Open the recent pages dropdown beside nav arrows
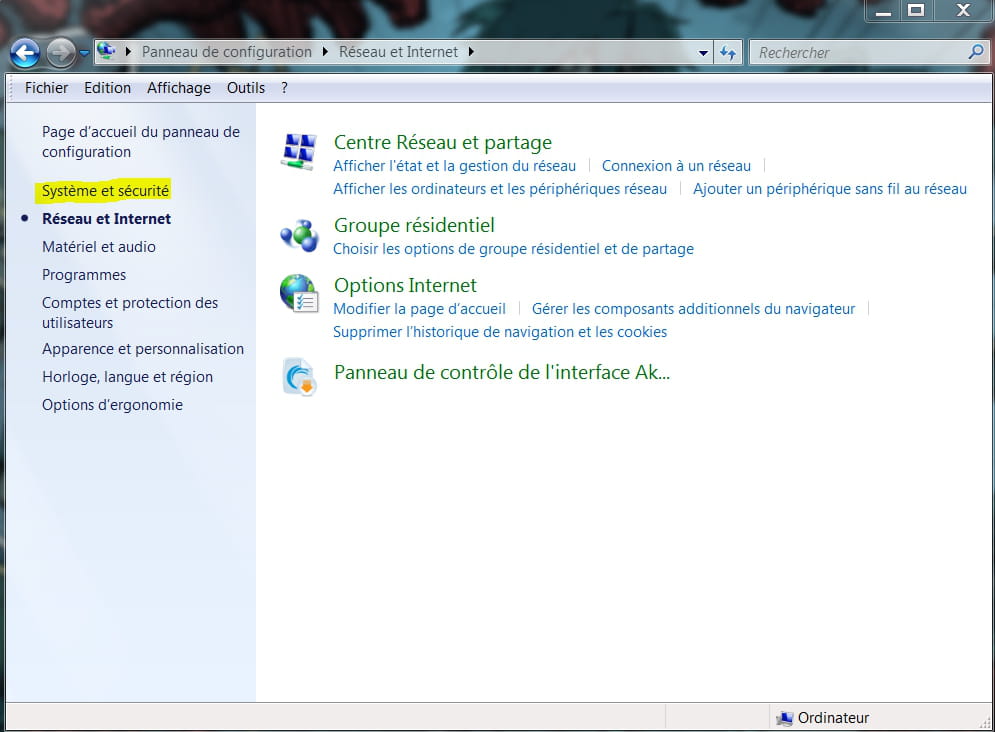 [x=84, y=53]
